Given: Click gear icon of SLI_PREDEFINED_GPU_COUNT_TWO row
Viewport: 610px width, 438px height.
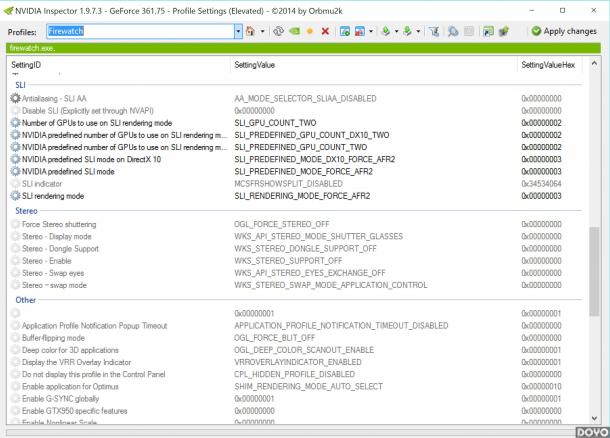Looking at the screenshot, I should click(x=15, y=147).
